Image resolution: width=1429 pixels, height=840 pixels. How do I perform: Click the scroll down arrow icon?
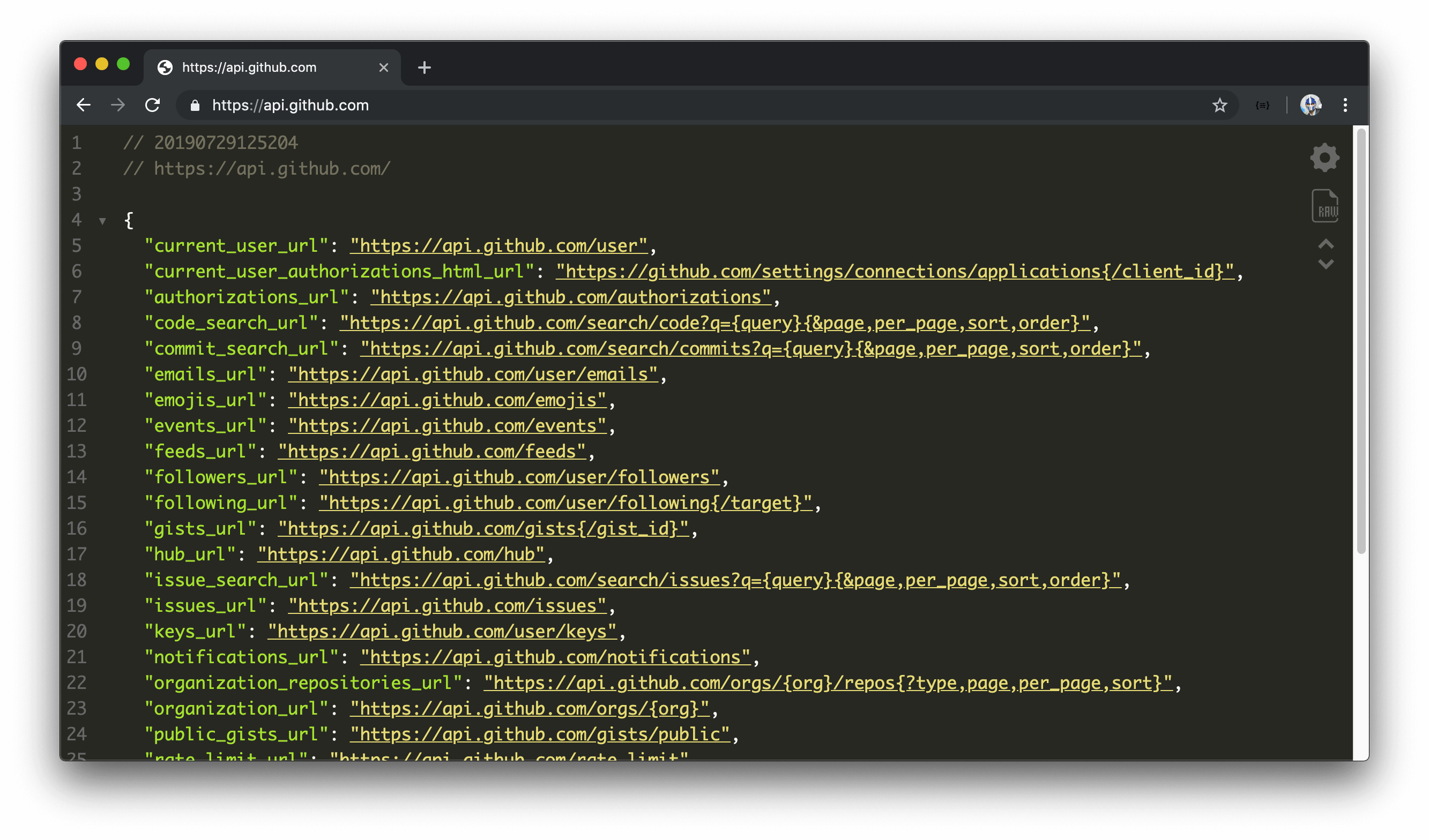[x=1326, y=264]
